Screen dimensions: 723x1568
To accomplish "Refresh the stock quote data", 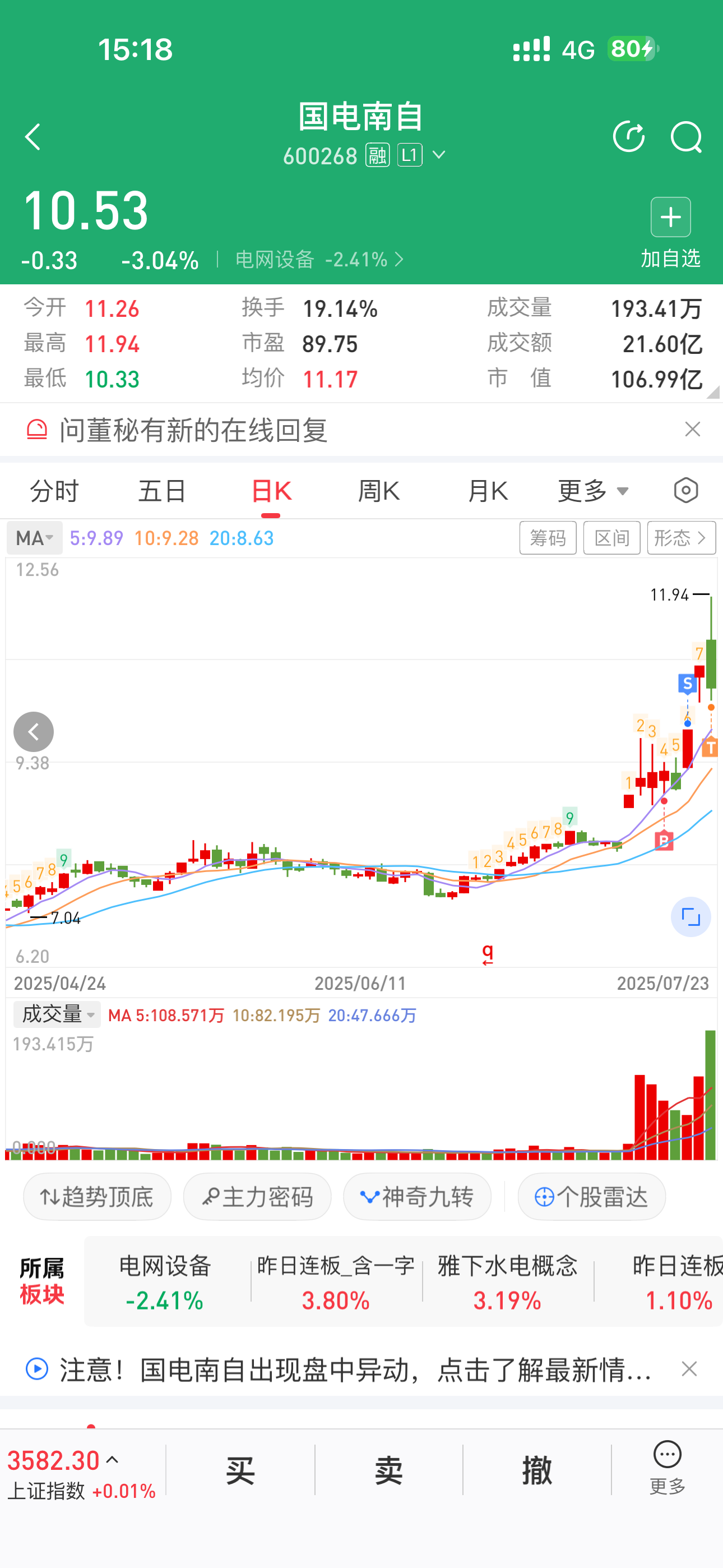I will (629, 136).
